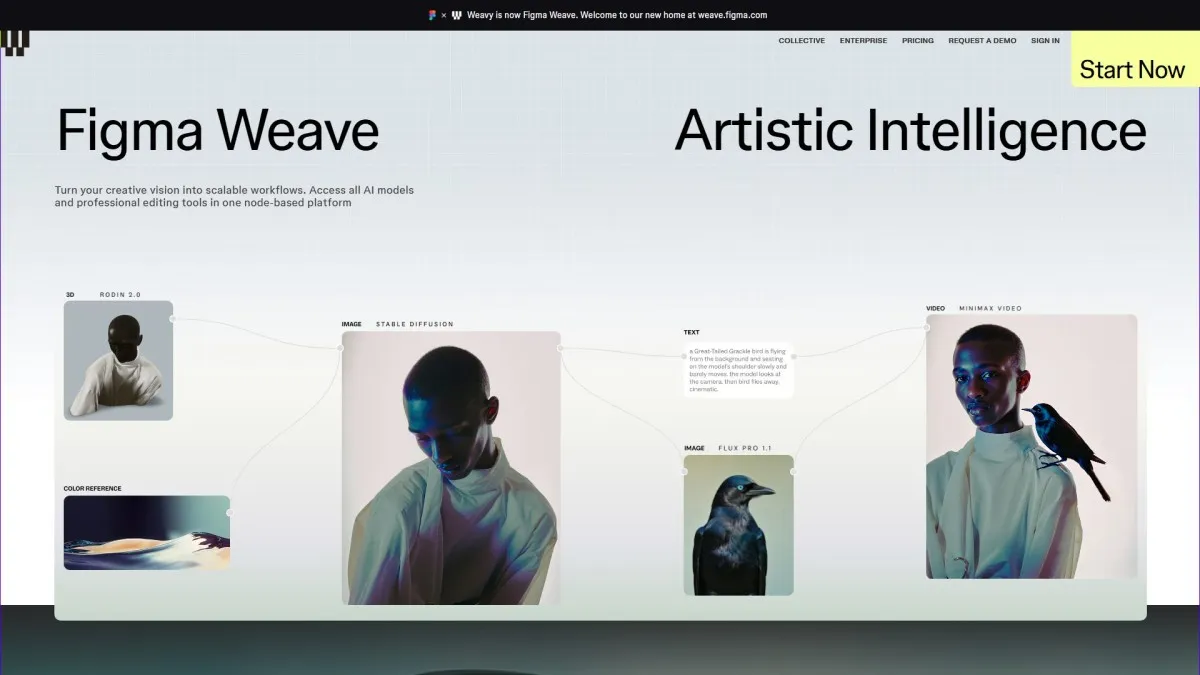Click the banner text mentioning weave.figma.com
Image resolution: width=1200 pixels, height=675 pixels.
click(617, 15)
